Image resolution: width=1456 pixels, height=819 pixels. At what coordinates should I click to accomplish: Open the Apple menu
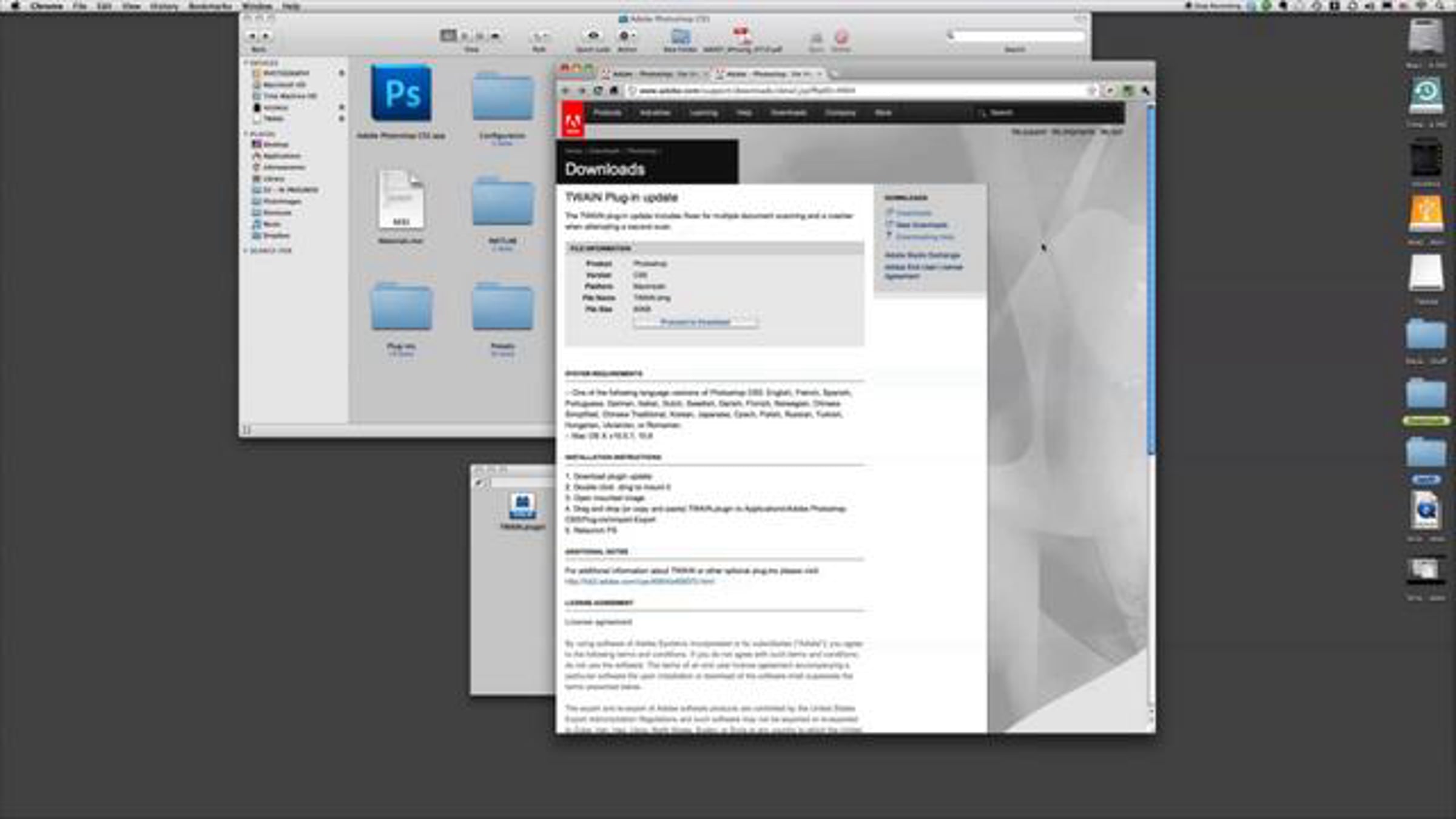pos(15,5)
